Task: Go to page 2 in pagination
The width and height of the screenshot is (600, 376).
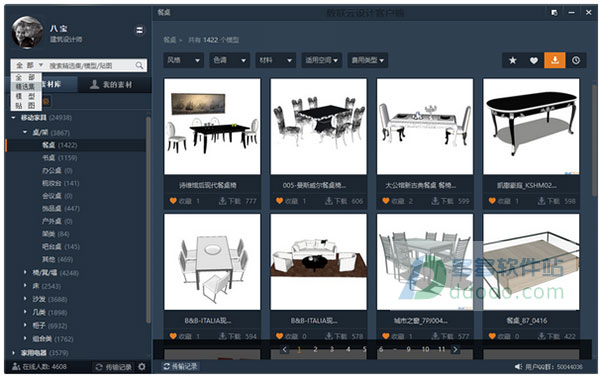Action: [315, 349]
